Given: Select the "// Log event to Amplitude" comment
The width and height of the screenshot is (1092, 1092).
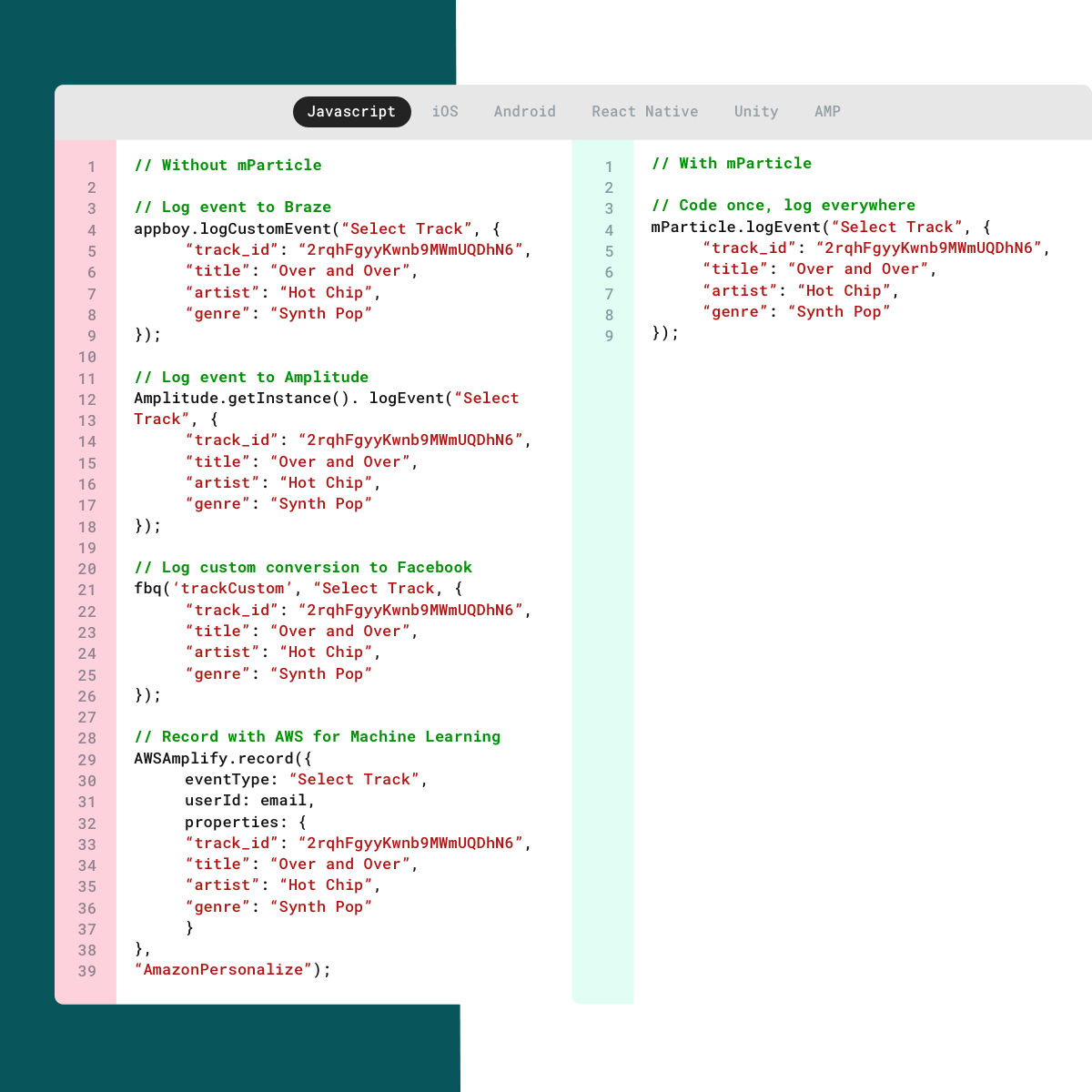Looking at the screenshot, I should [251, 377].
